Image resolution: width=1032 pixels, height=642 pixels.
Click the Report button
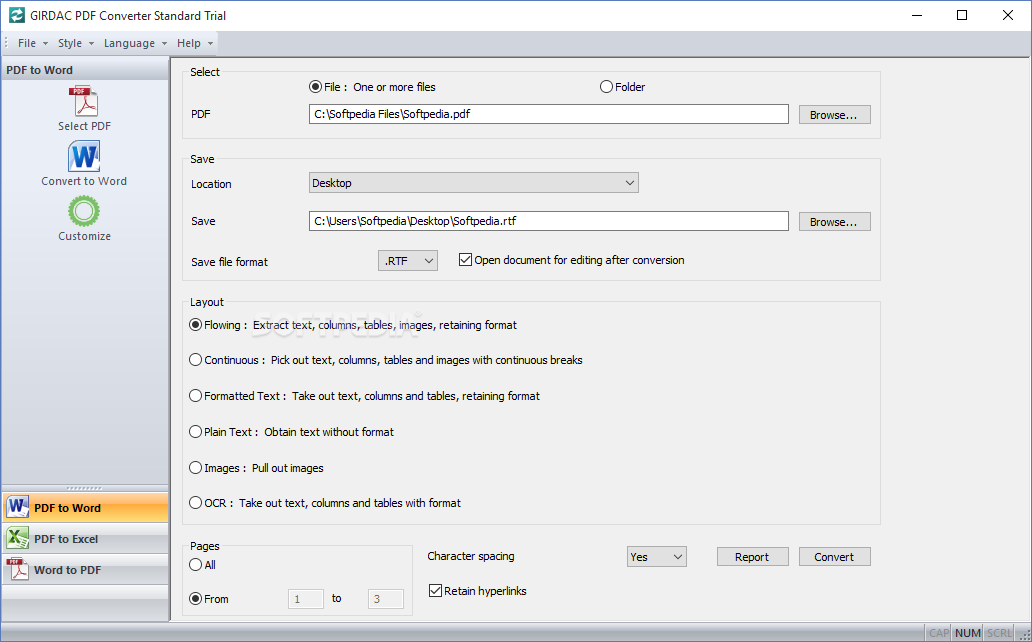(x=752, y=556)
